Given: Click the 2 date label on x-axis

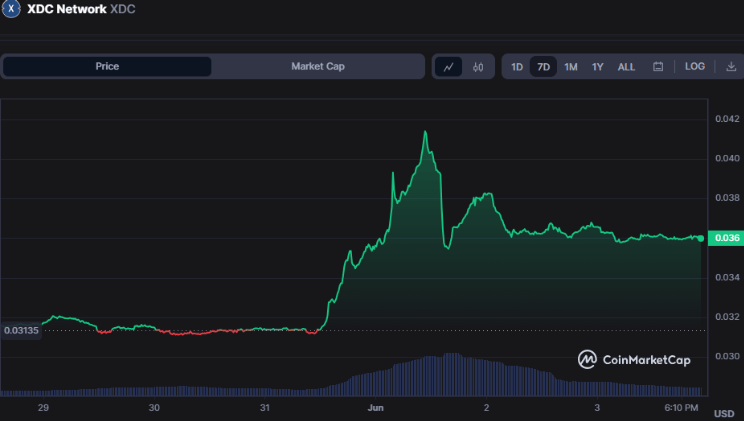Looking at the screenshot, I should tap(486, 408).
